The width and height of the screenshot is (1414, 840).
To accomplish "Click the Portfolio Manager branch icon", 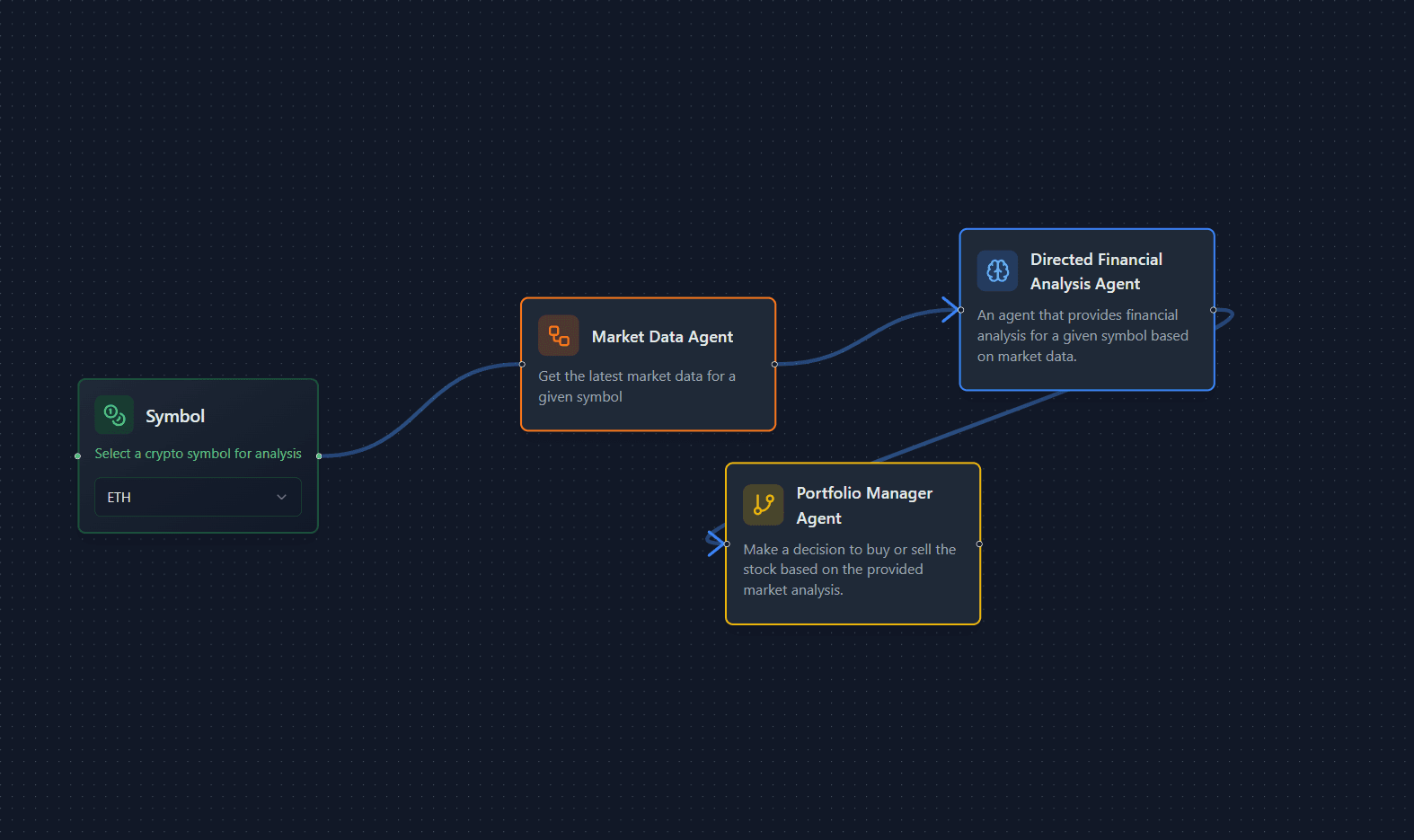I will (x=763, y=505).
